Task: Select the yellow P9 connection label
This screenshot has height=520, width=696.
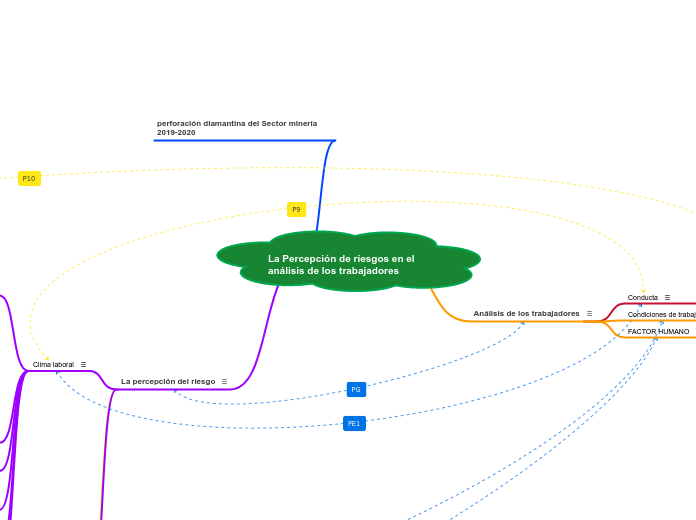Action: (x=297, y=210)
